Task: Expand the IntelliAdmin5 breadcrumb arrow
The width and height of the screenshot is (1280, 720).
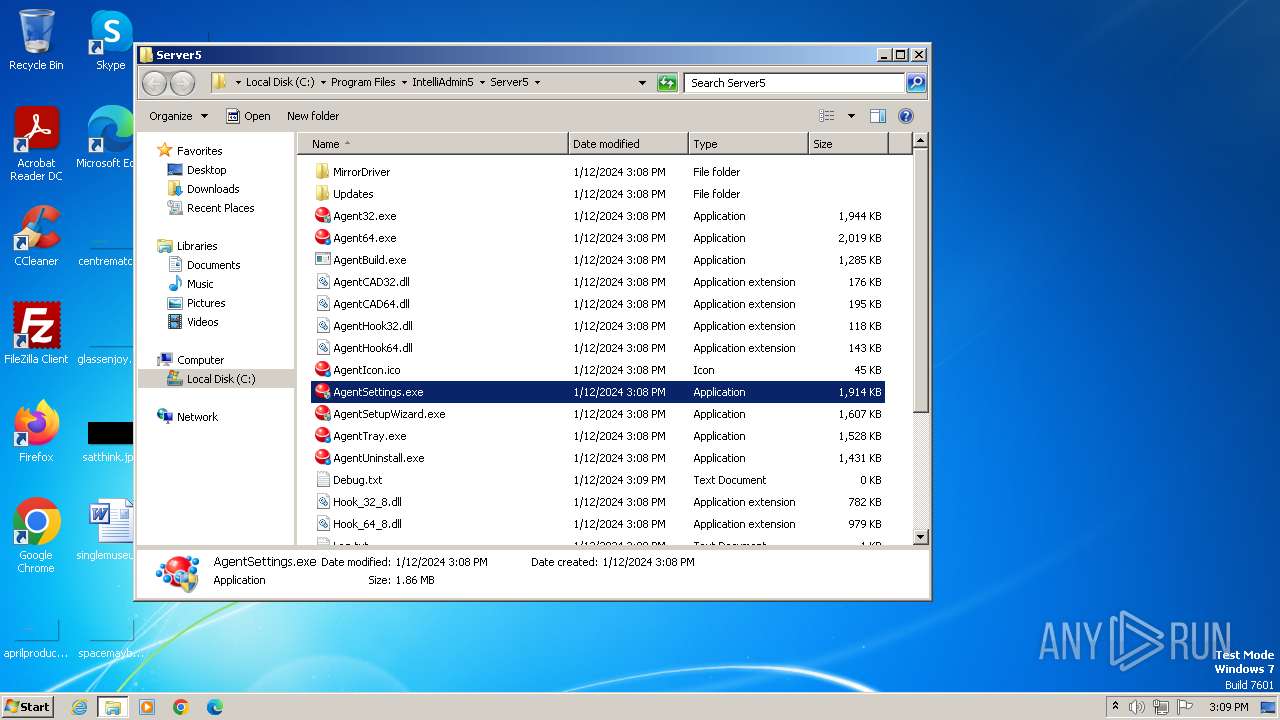Action: [x=482, y=83]
